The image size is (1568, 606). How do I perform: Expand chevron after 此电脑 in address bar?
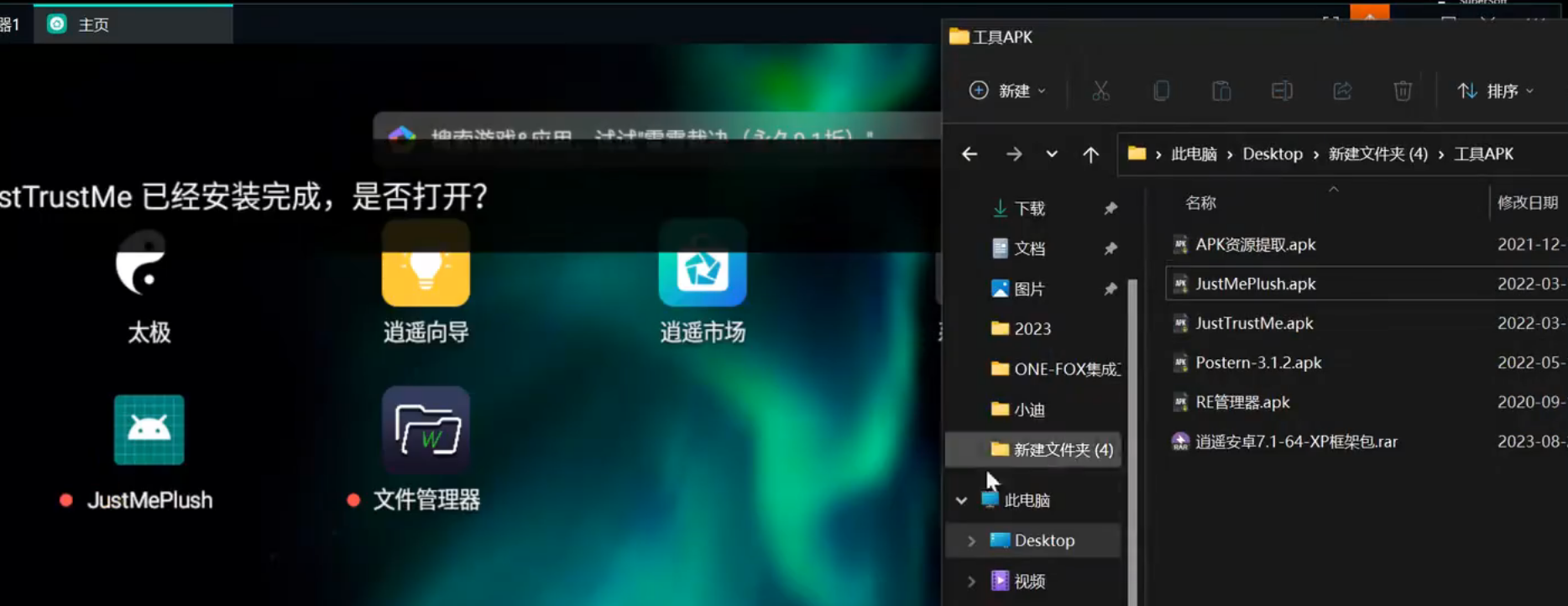click(x=1230, y=154)
